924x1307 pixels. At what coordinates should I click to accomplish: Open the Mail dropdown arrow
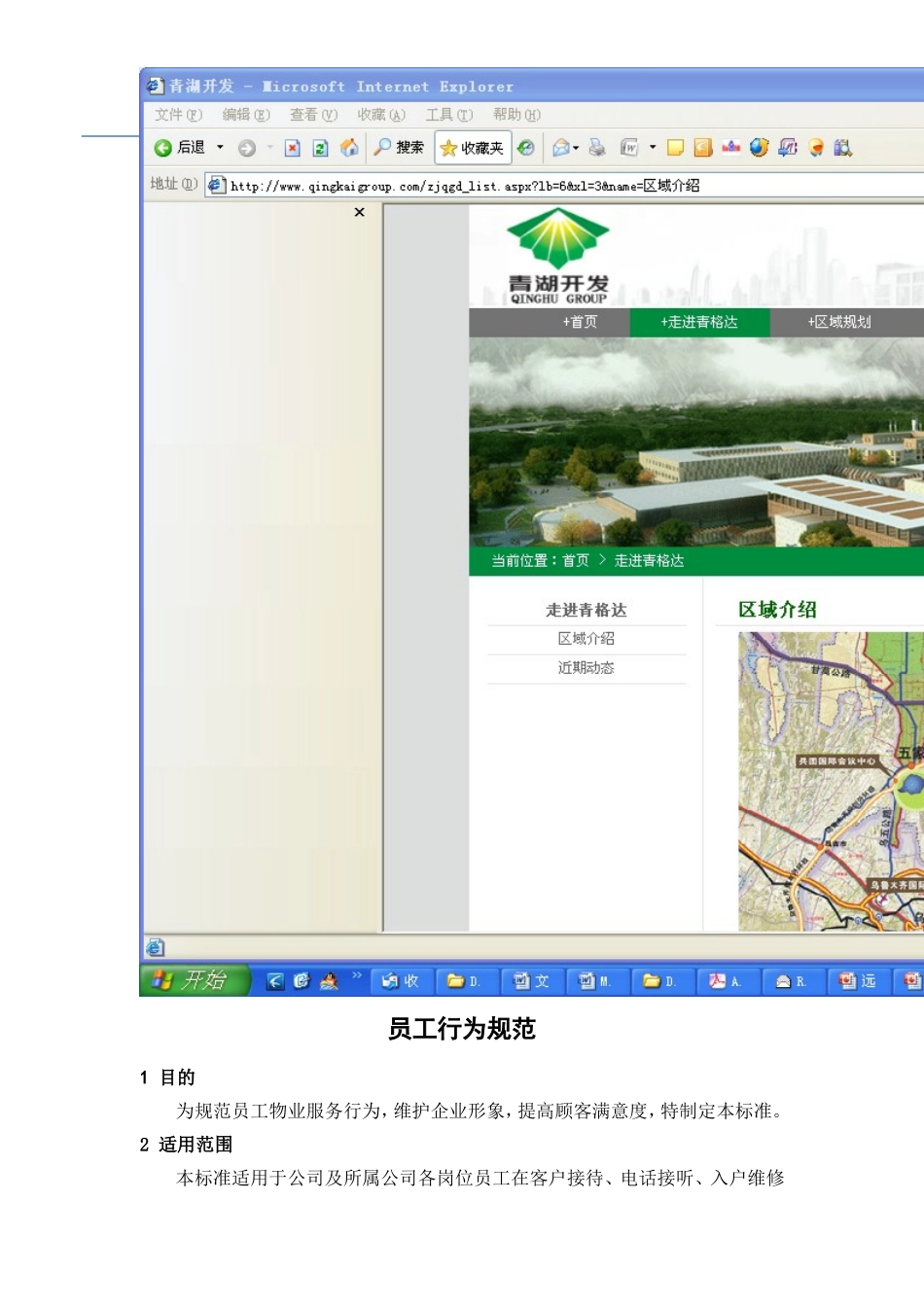click(576, 148)
